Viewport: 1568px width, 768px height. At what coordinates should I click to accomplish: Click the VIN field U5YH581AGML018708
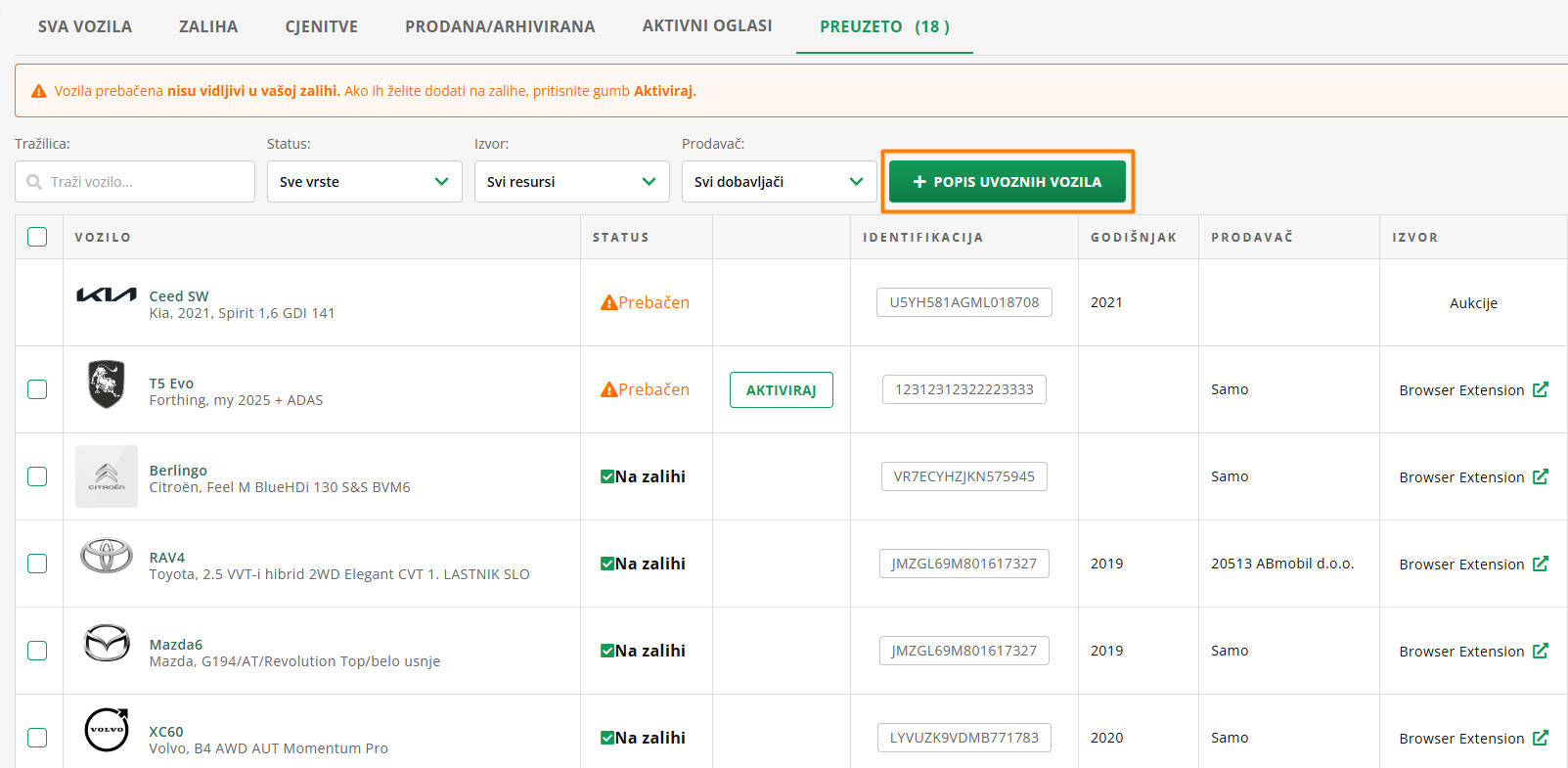tap(963, 302)
